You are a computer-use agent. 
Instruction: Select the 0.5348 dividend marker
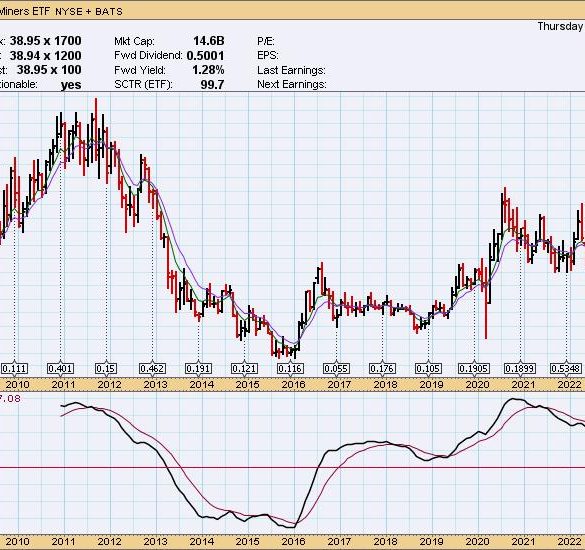point(566,369)
